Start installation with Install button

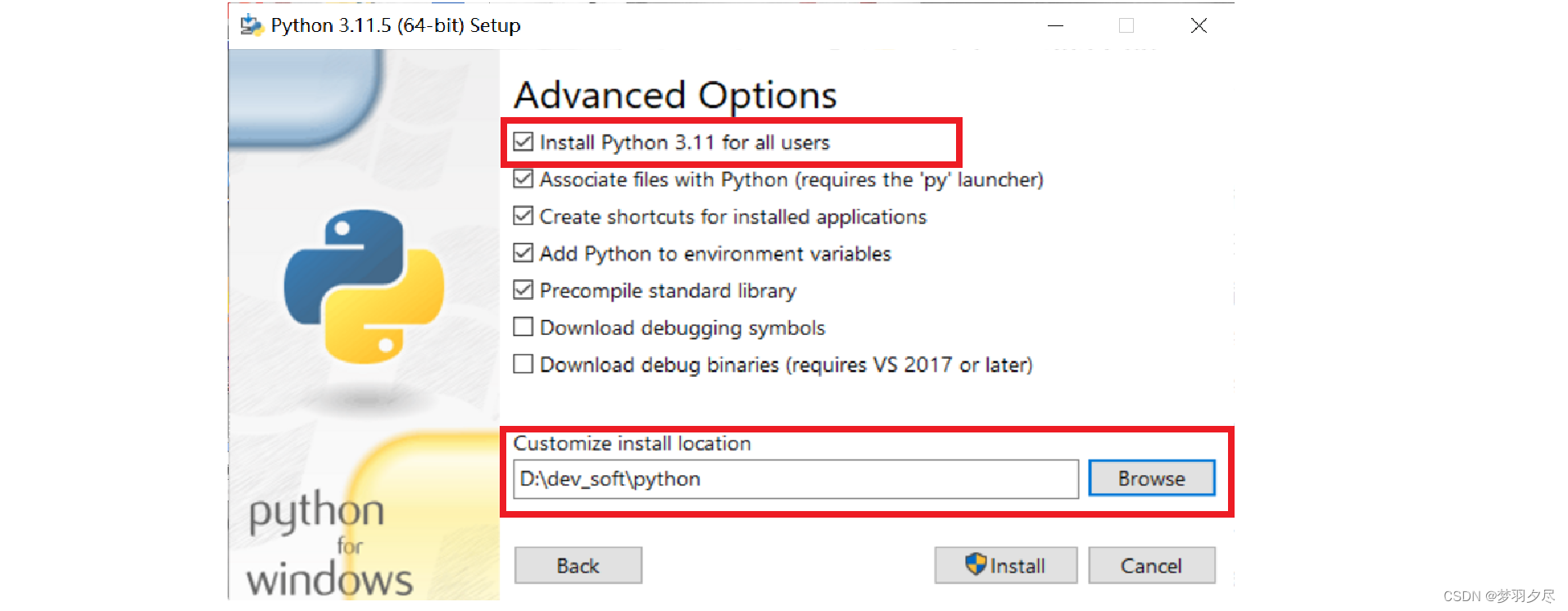(1006, 565)
